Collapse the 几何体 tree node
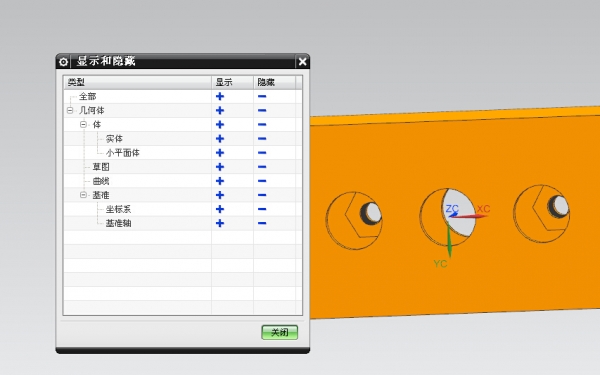The height and width of the screenshot is (375, 600). pyautogui.click(x=70, y=111)
